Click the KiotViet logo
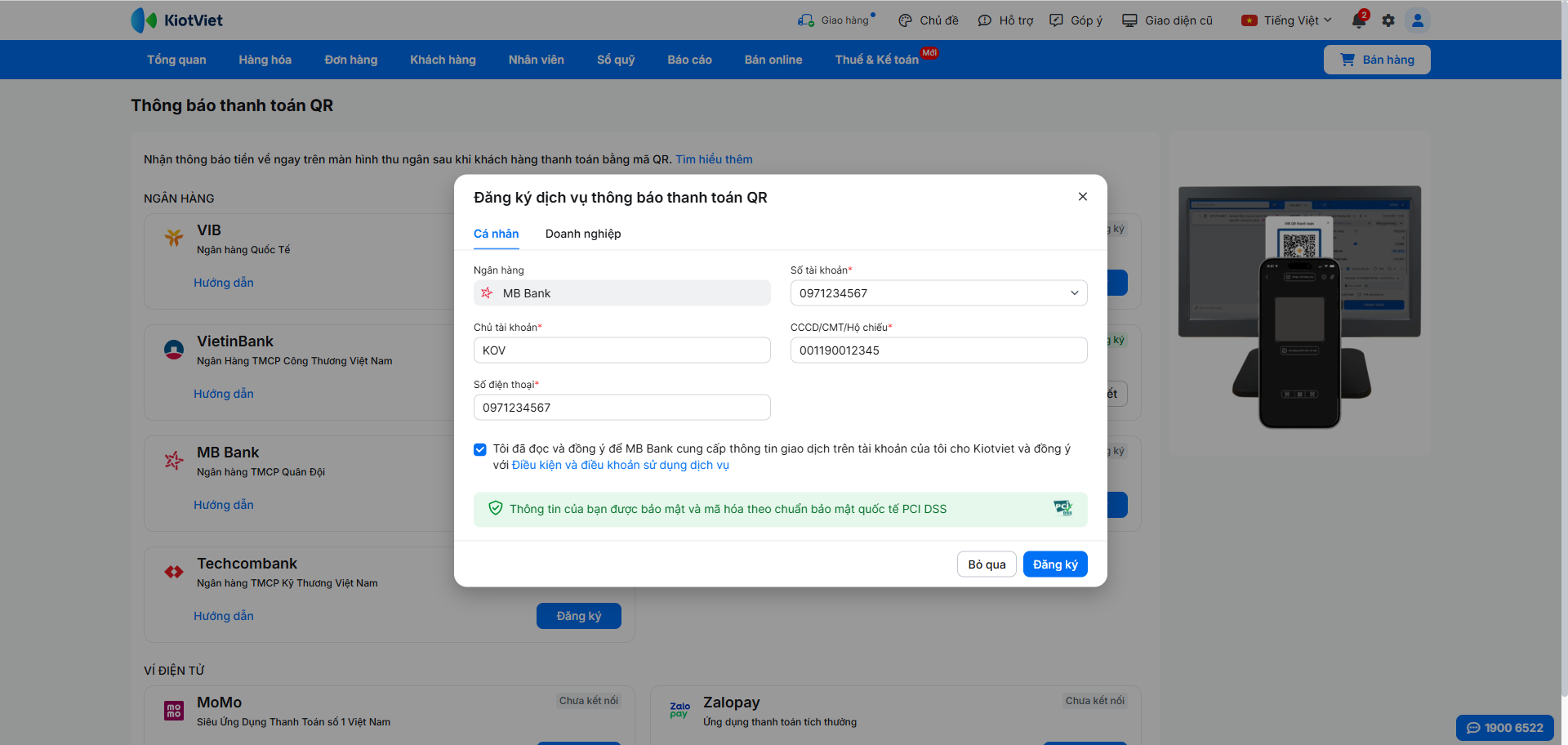Image resolution: width=1568 pixels, height=745 pixels. [x=176, y=20]
